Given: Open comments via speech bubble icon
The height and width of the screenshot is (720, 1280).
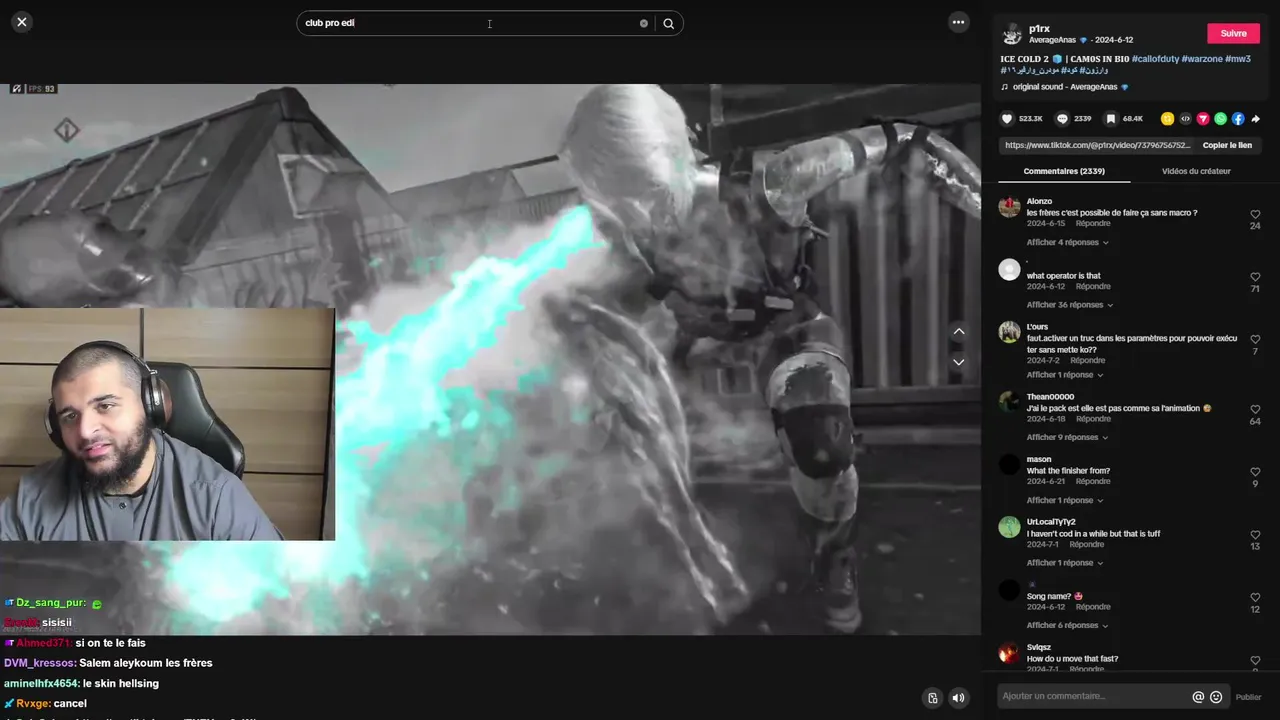Looking at the screenshot, I should [x=1062, y=118].
